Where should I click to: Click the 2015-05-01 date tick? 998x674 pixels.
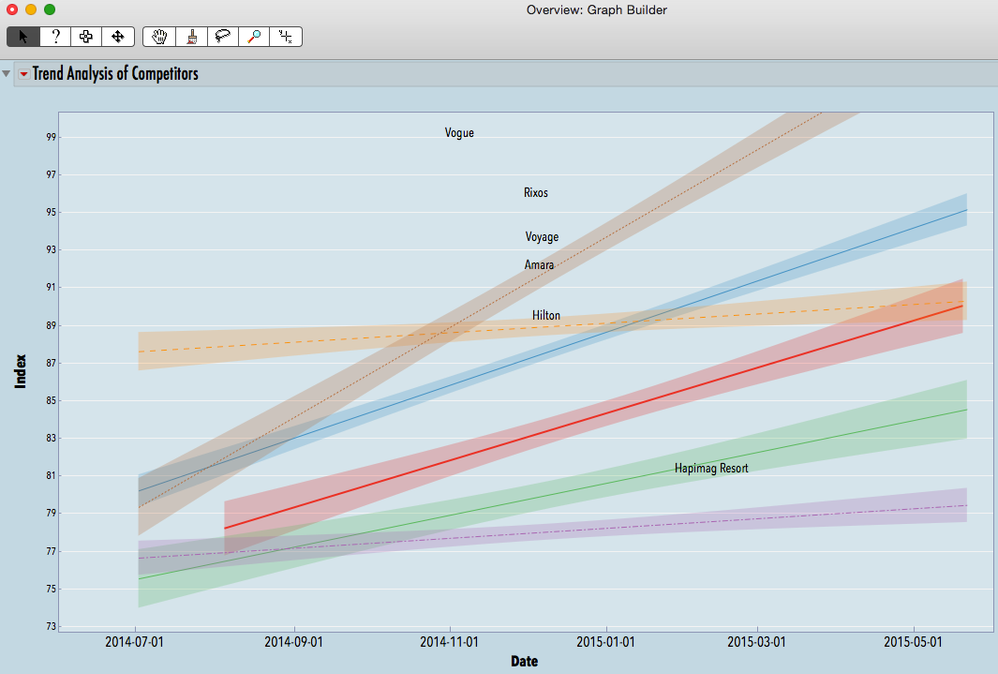913,642
